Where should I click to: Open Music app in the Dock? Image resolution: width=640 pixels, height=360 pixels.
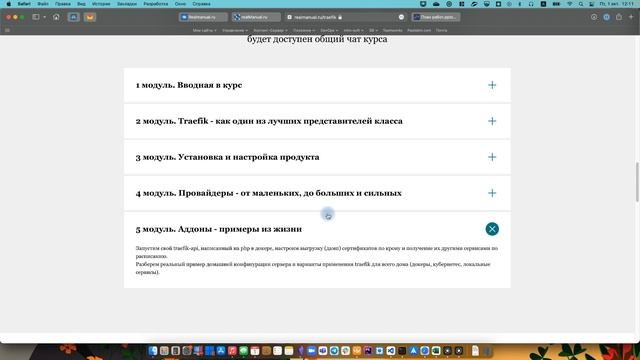click(x=232, y=351)
